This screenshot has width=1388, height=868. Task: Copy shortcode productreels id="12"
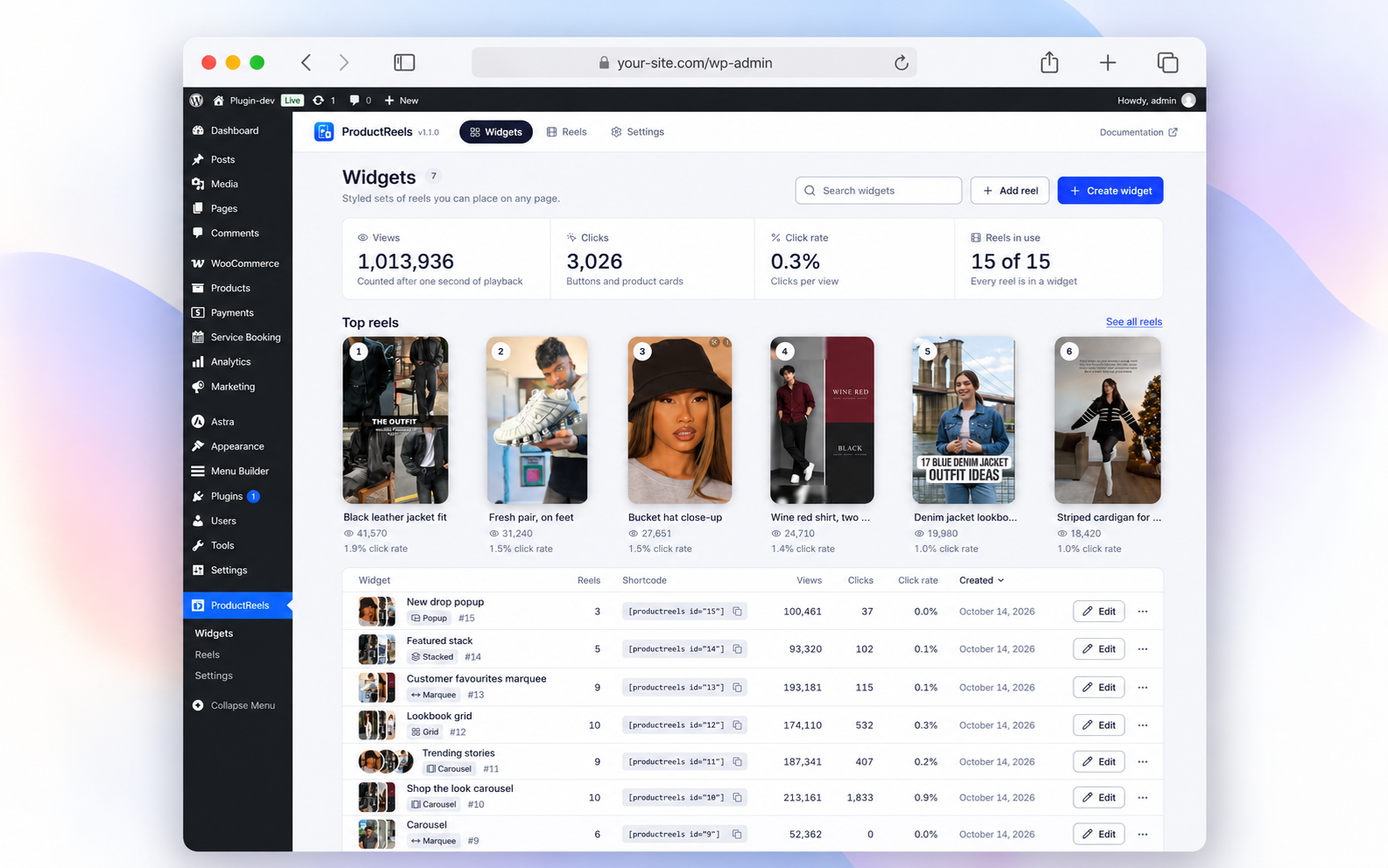click(738, 725)
